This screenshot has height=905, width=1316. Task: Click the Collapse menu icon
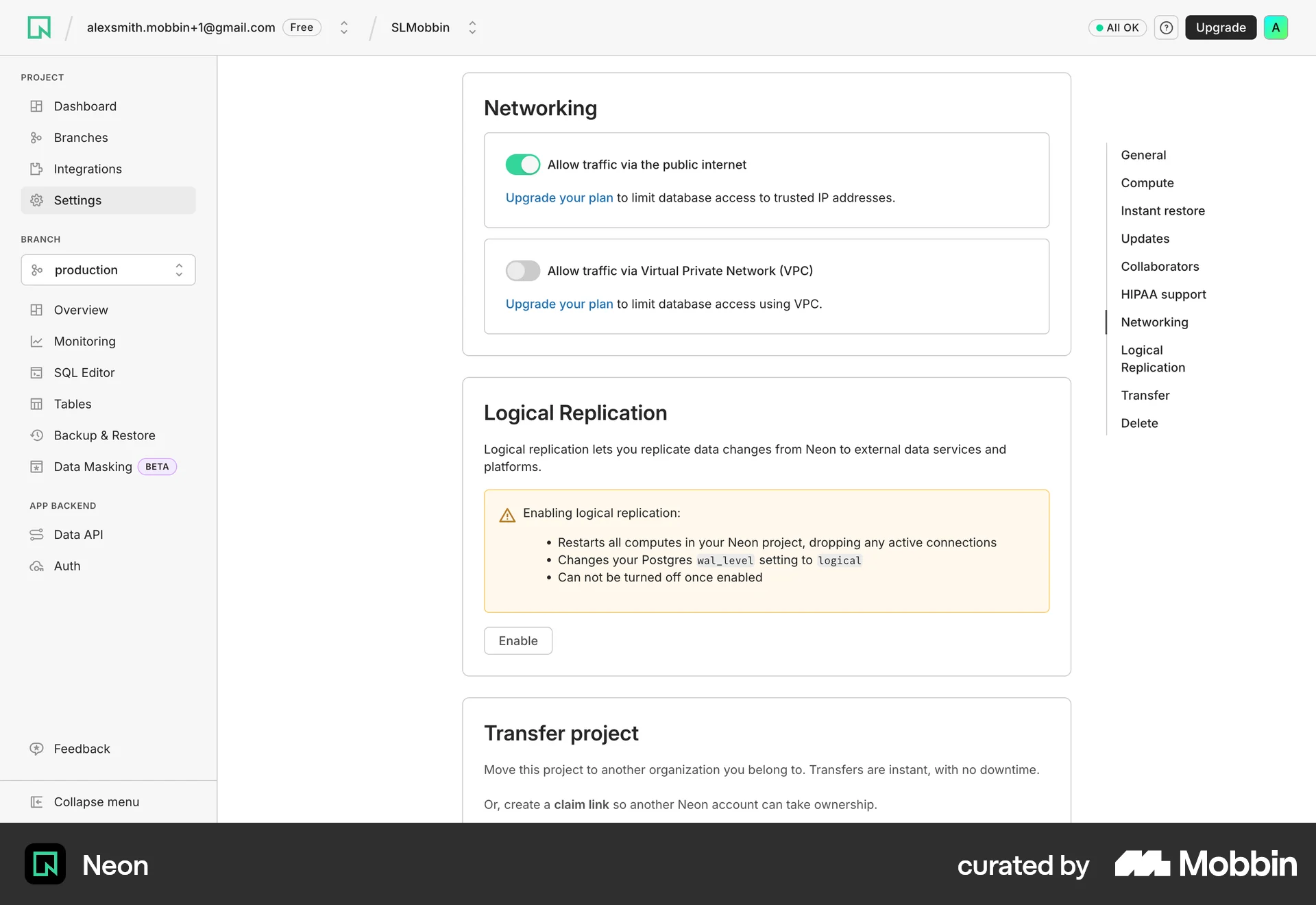pos(36,802)
